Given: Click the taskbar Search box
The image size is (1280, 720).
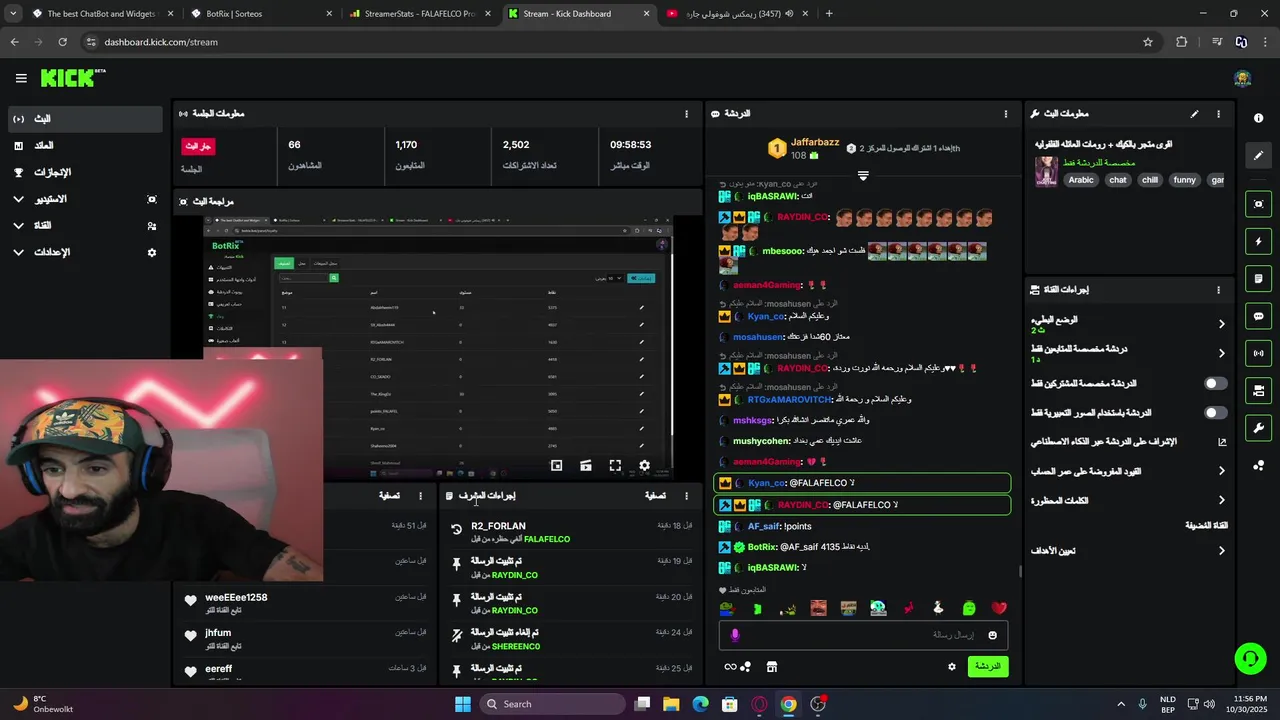Looking at the screenshot, I should pos(551,704).
